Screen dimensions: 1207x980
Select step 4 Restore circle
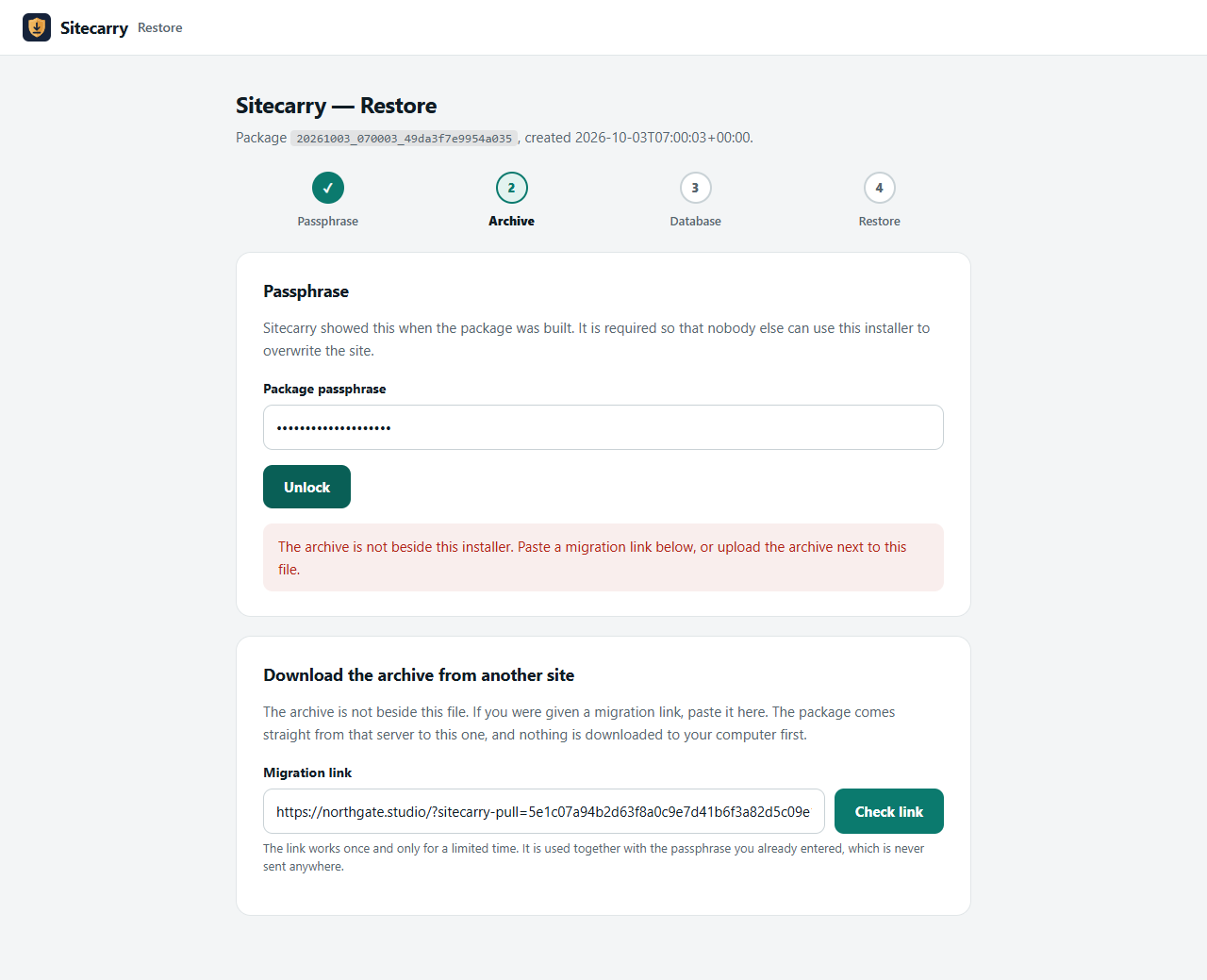[x=880, y=188]
